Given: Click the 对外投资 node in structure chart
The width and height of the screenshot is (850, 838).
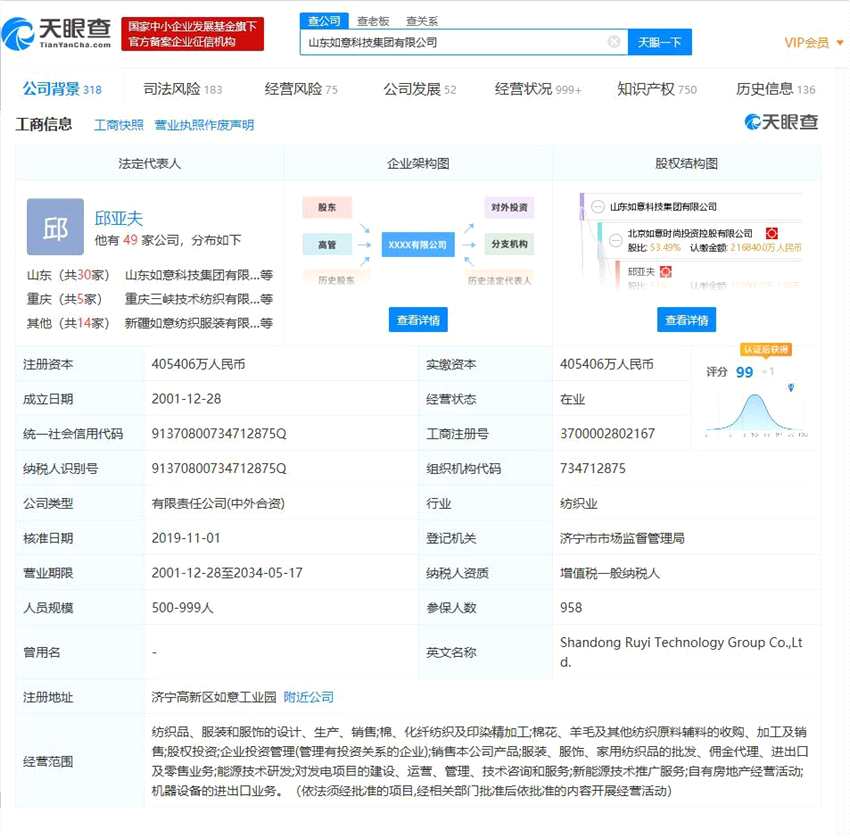Looking at the screenshot, I should point(509,207).
